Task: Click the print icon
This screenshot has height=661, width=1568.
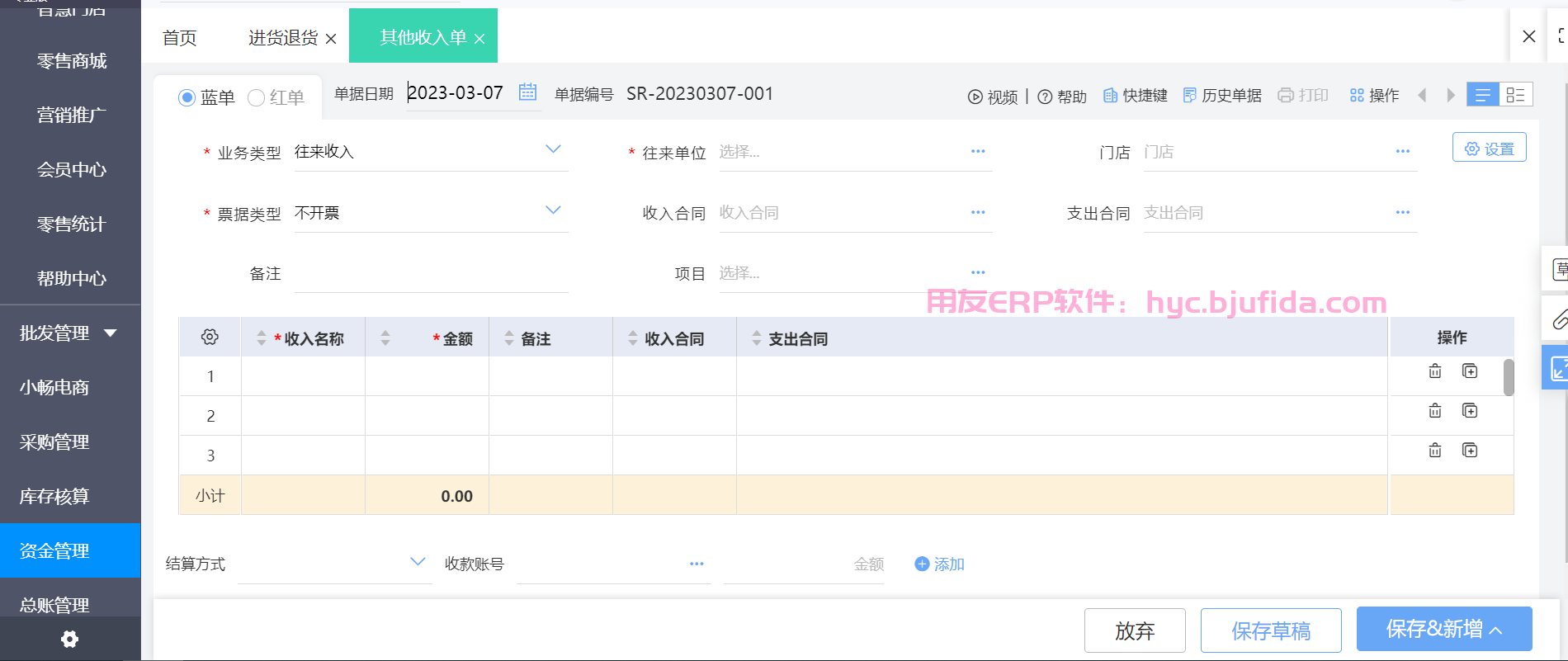Action: point(1286,95)
